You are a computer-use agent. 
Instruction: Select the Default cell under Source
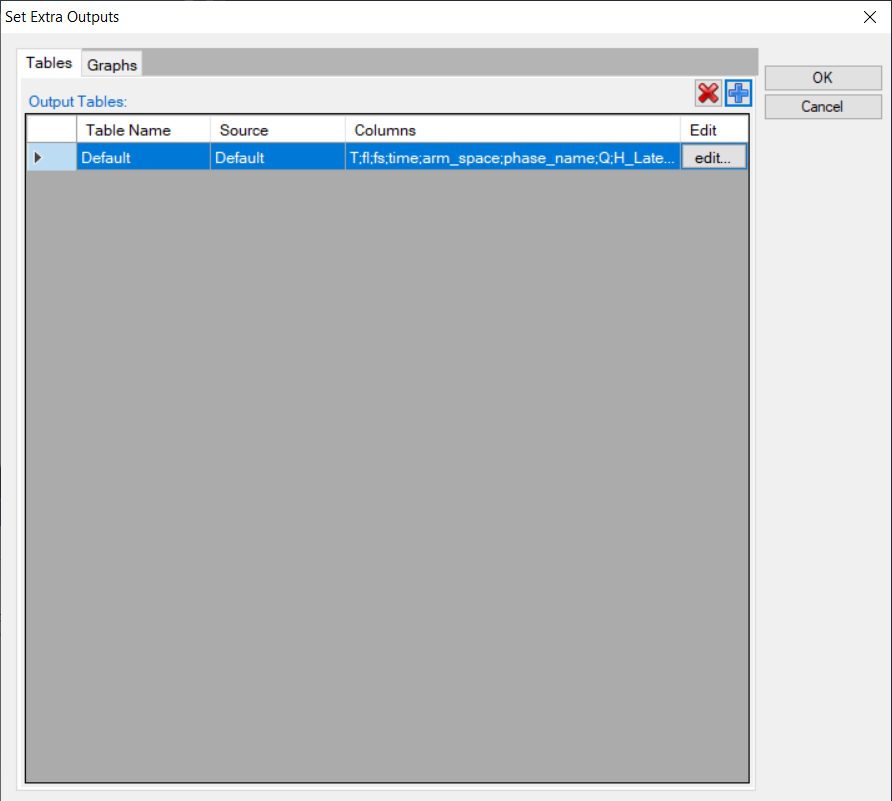coord(277,157)
